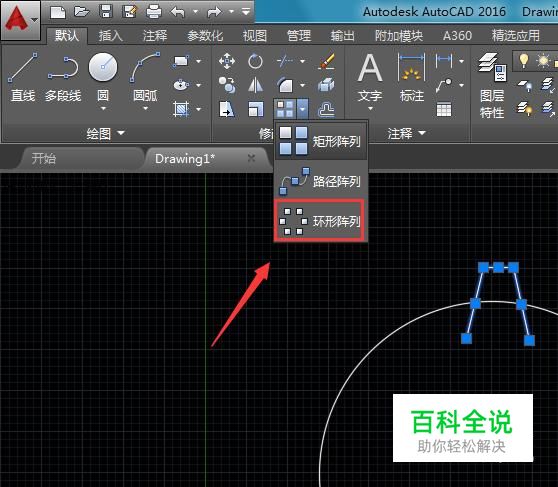Screen dimensions: 558x487
Task: Select the Mirror tool
Action: pyautogui.click(x=255, y=85)
